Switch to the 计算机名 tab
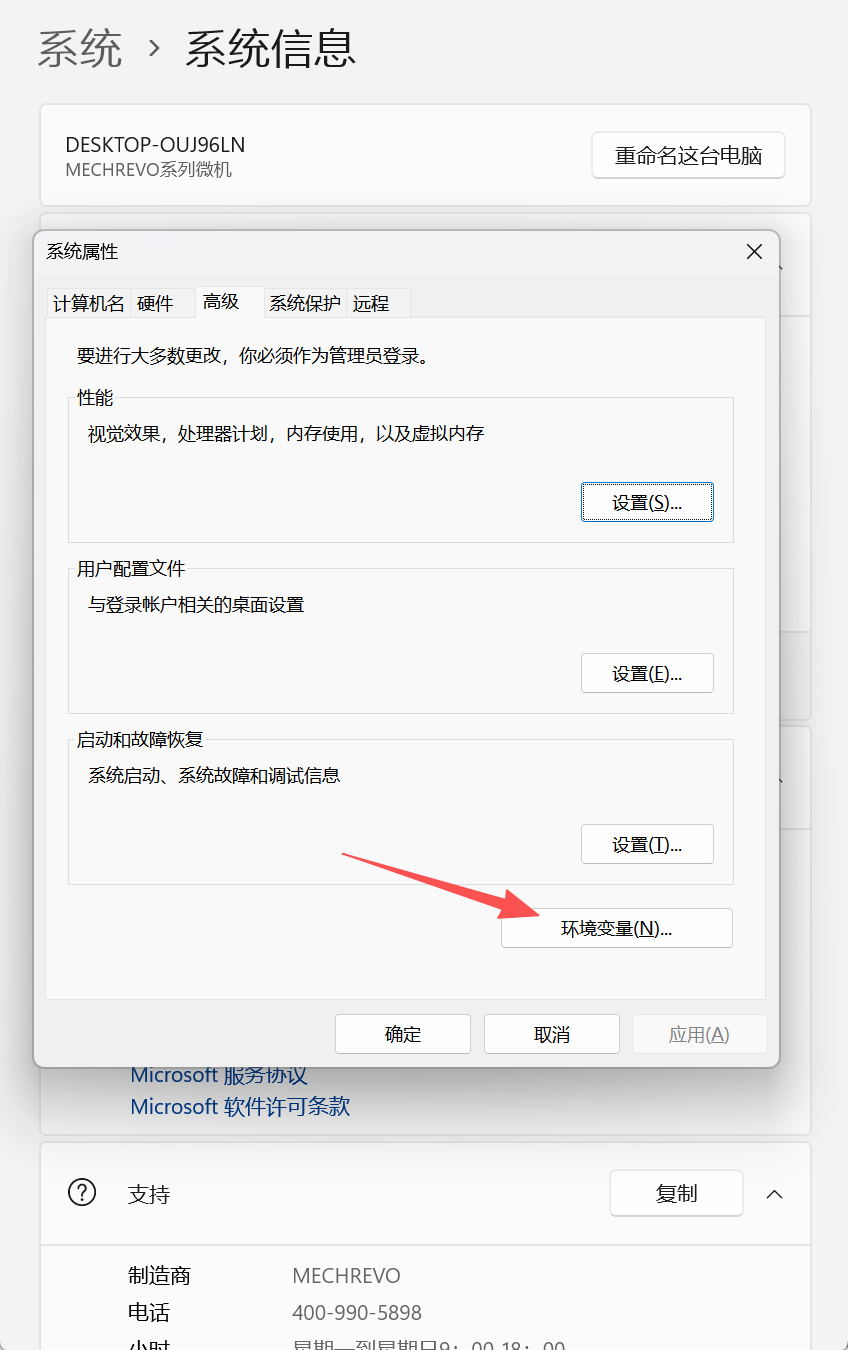This screenshot has width=848, height=1350. (x=87, y=303)
